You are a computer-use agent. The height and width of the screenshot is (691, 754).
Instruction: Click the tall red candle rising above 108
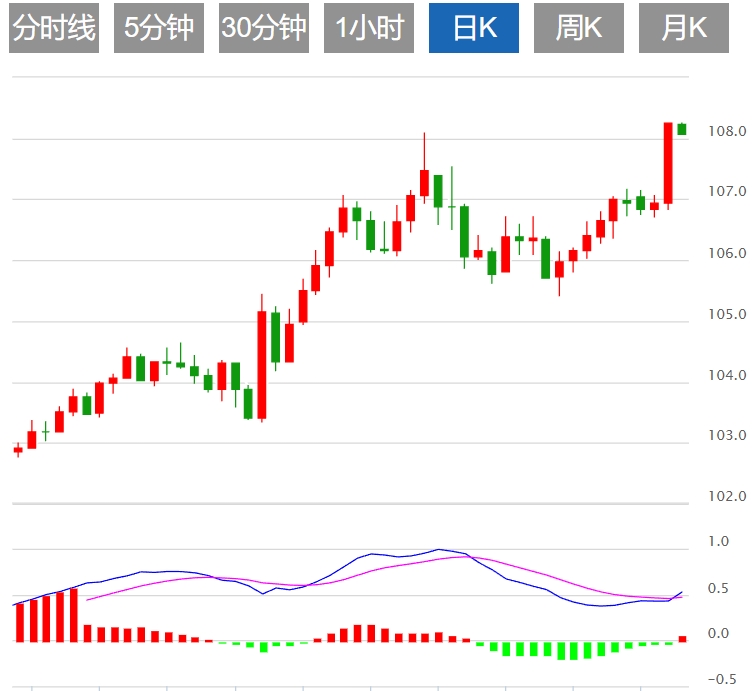pos(668,162)
